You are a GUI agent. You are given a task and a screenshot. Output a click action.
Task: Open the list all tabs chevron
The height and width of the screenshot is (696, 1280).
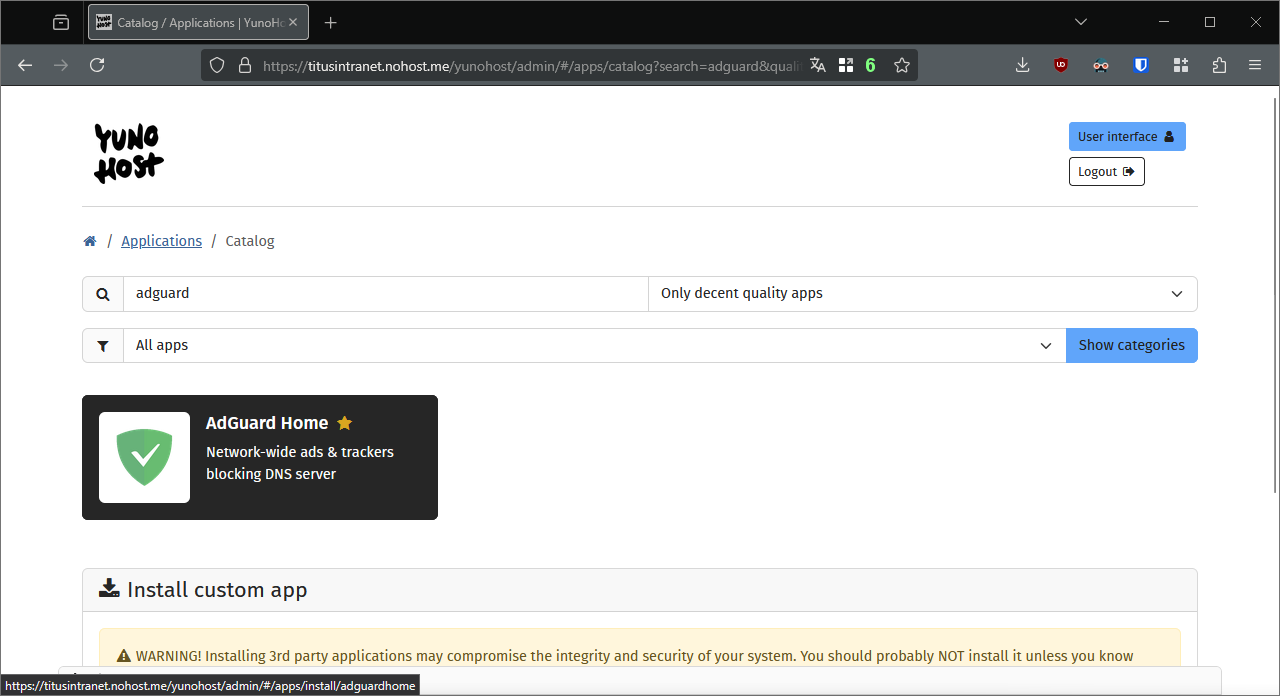click(x=1081, y=22)
